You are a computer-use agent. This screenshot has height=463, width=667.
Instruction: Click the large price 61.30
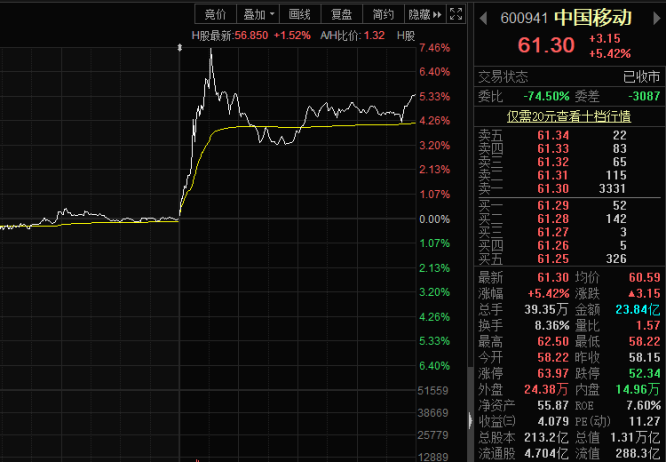tap(546, 45)
